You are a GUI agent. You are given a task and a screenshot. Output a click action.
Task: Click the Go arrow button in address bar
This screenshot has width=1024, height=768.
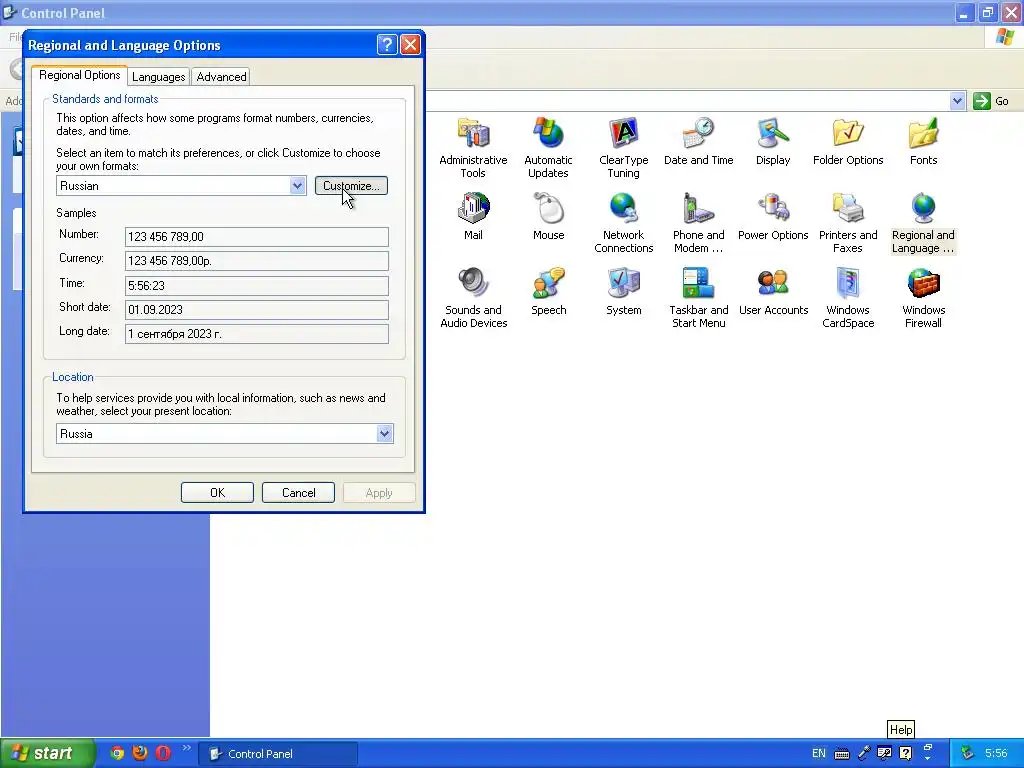[981, 101]
